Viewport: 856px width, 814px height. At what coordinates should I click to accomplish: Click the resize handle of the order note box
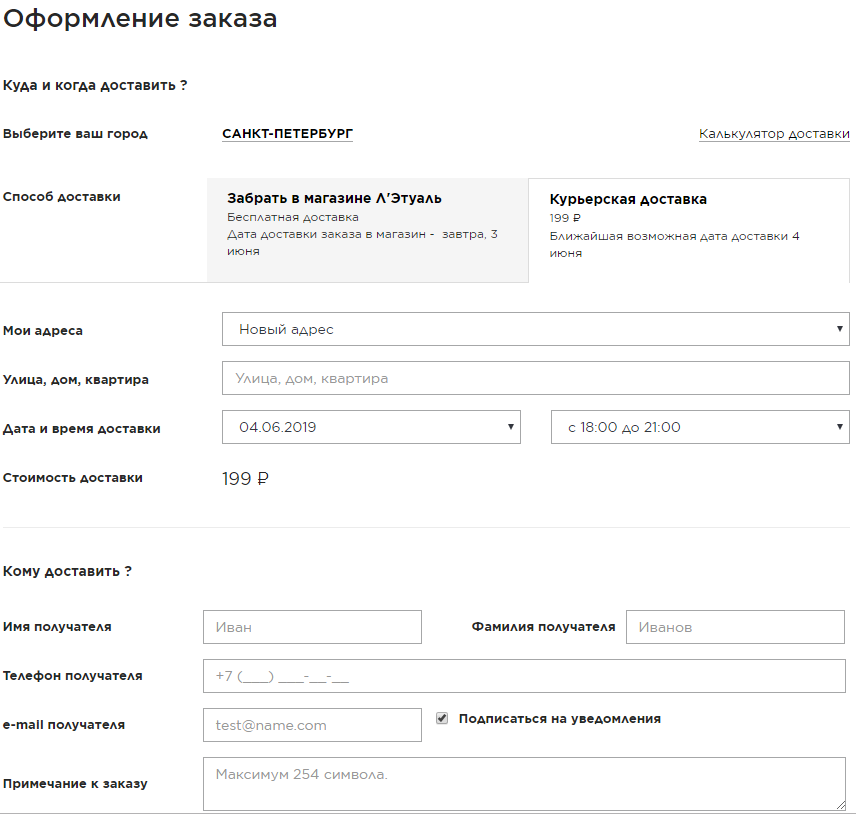point(840,804)
